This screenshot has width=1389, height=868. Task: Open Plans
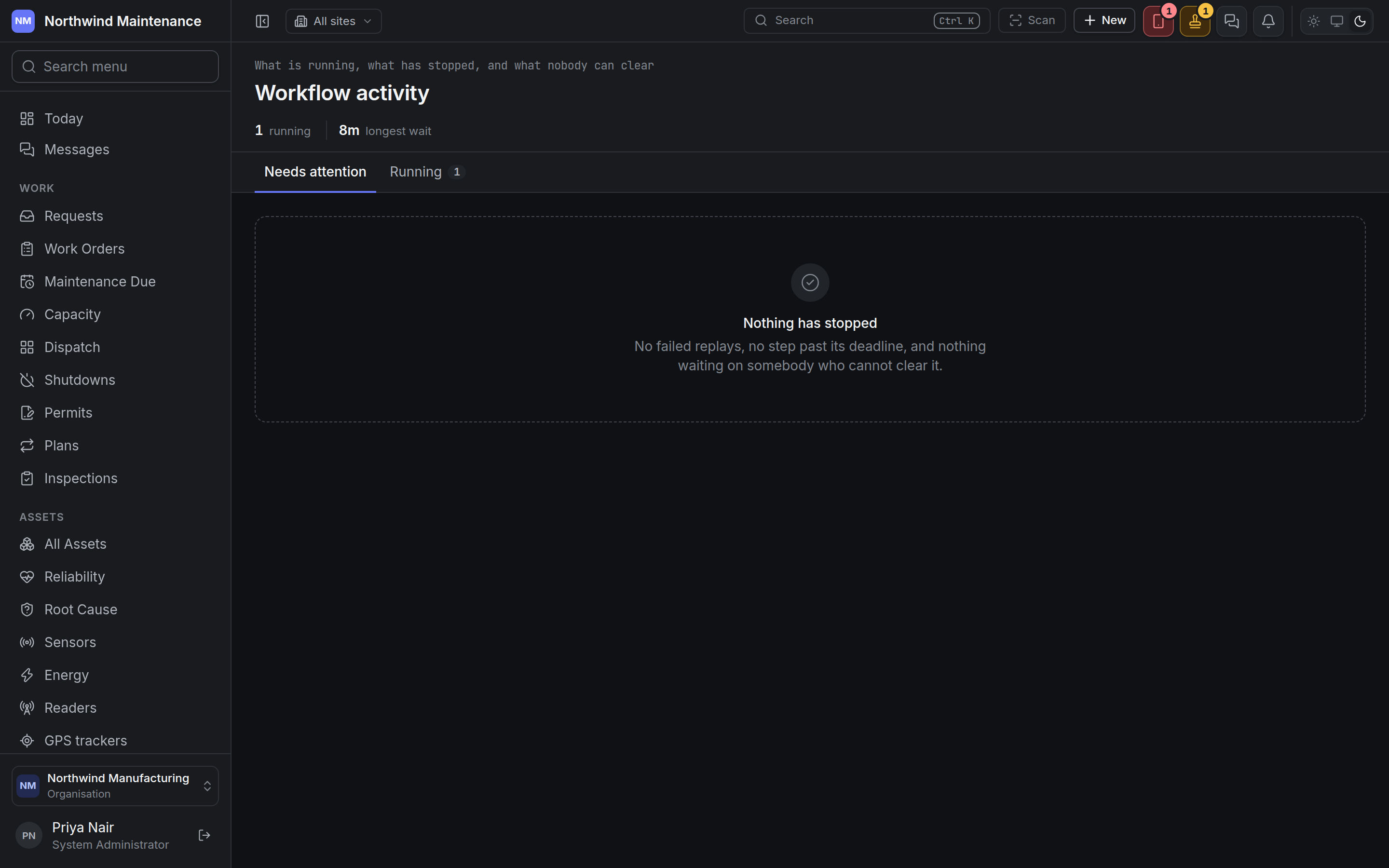click(x=115, y=445)
